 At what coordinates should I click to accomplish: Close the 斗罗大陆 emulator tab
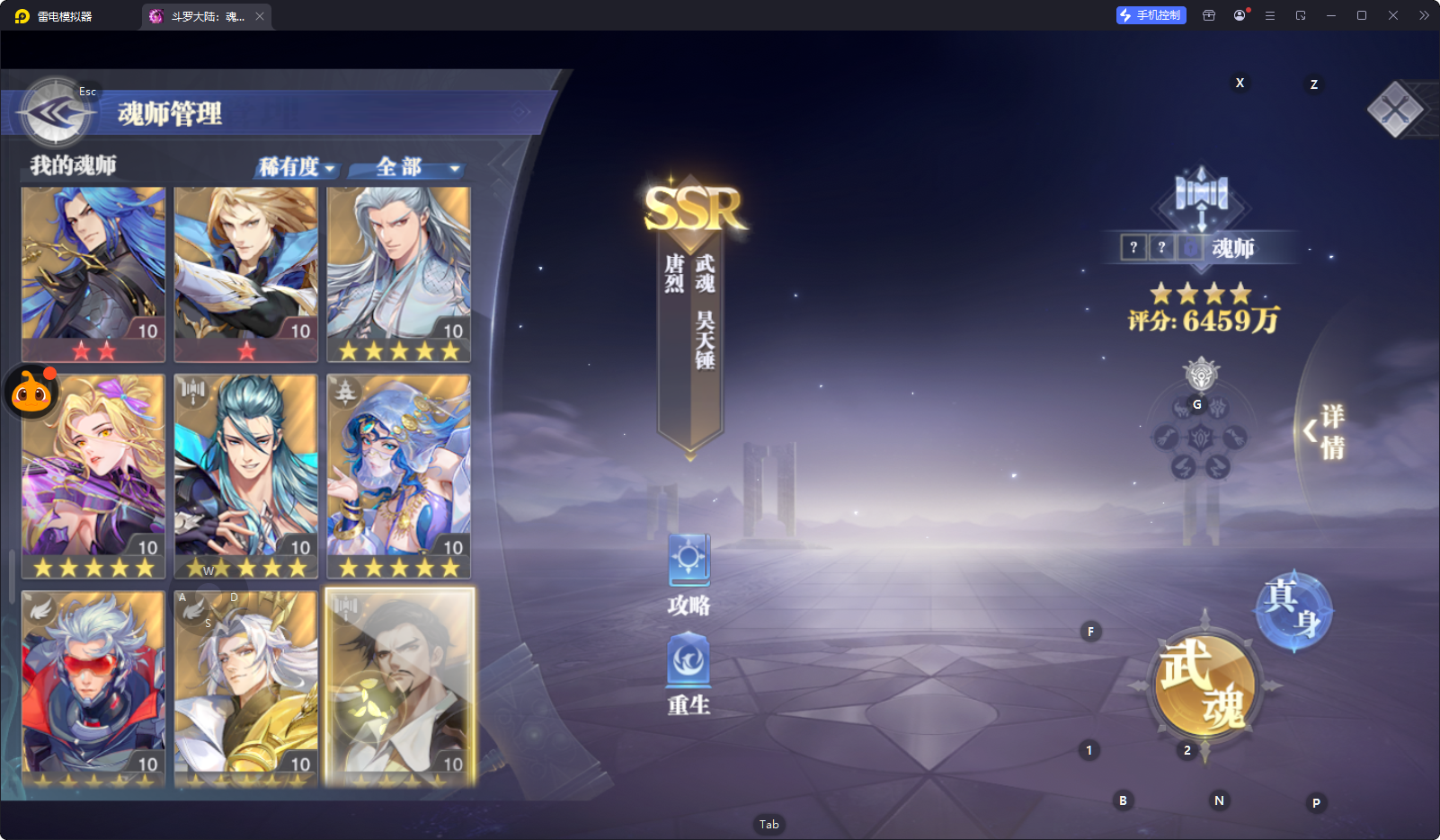tap(260, 16)
